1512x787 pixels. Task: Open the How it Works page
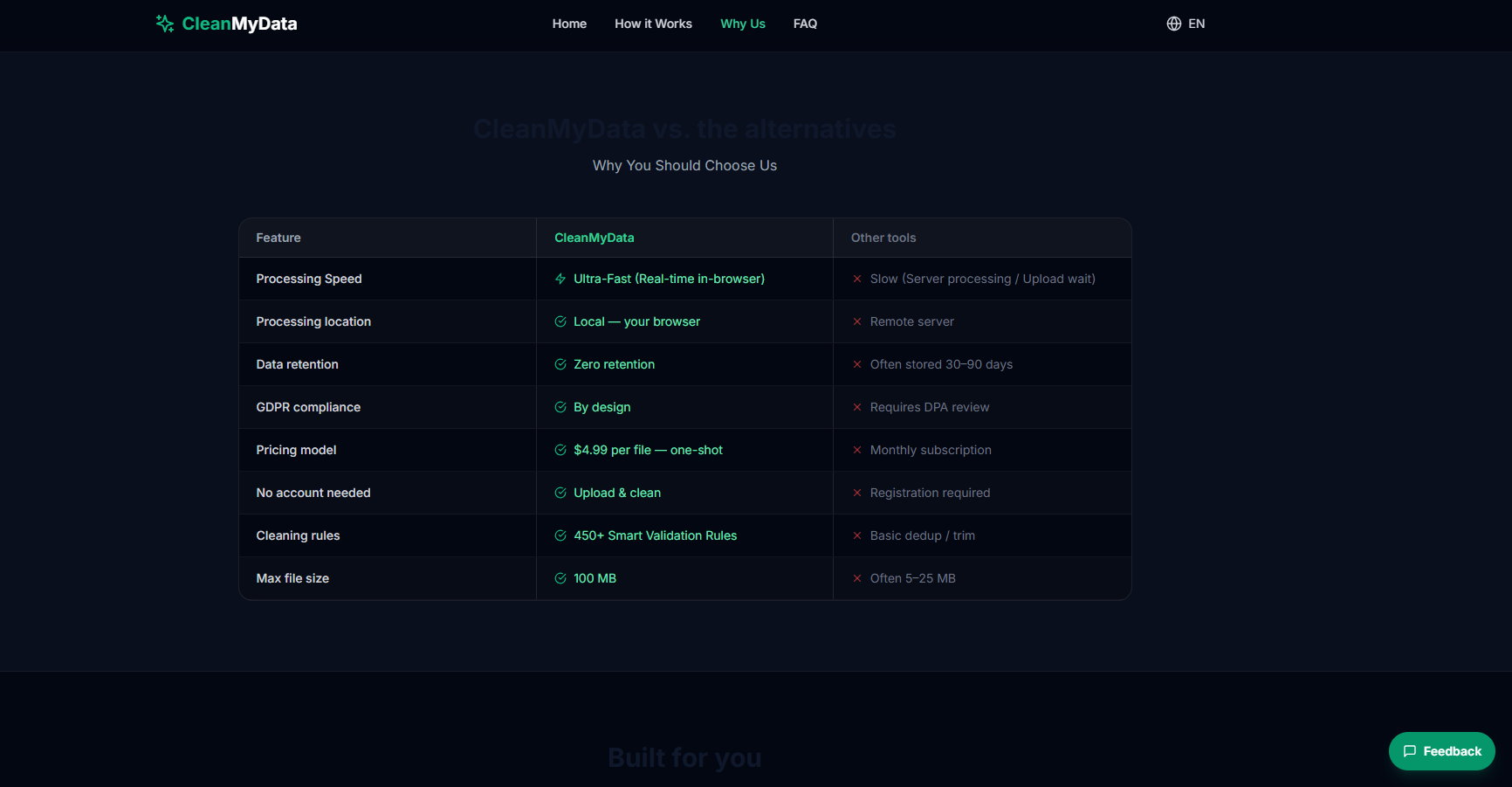point(653,24)
